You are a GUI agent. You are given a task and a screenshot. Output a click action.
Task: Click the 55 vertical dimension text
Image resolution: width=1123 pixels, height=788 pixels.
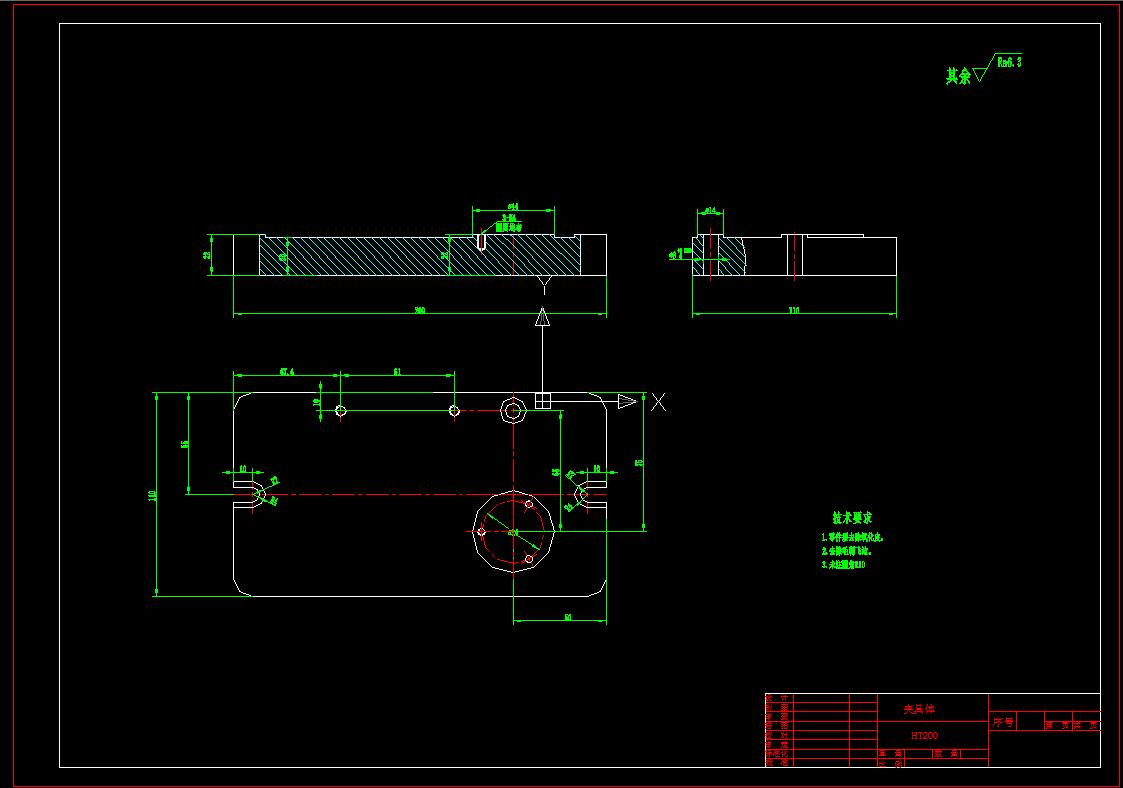pos(185,445)
